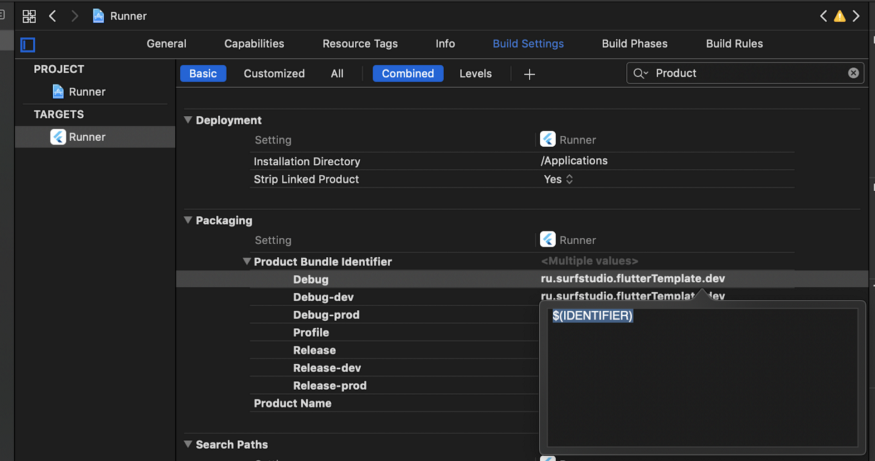Viewport: 875px width, 461px height.
Task: Open Strip Linked Product Yes dropdown
Action: point(558,180)
